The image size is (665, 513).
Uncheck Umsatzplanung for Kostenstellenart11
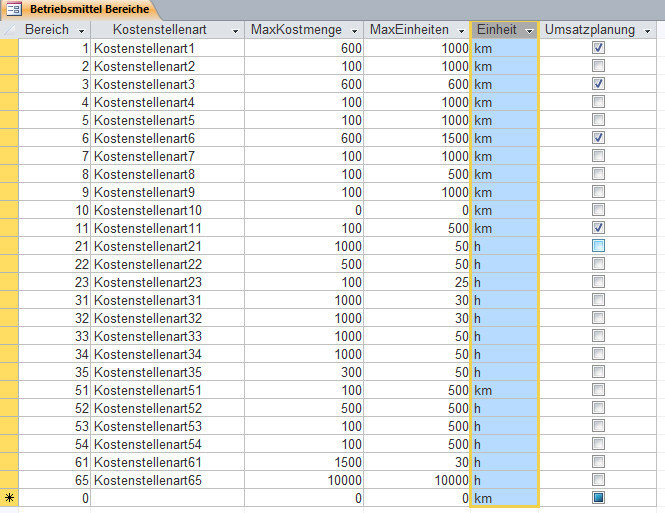pos(598,228)
